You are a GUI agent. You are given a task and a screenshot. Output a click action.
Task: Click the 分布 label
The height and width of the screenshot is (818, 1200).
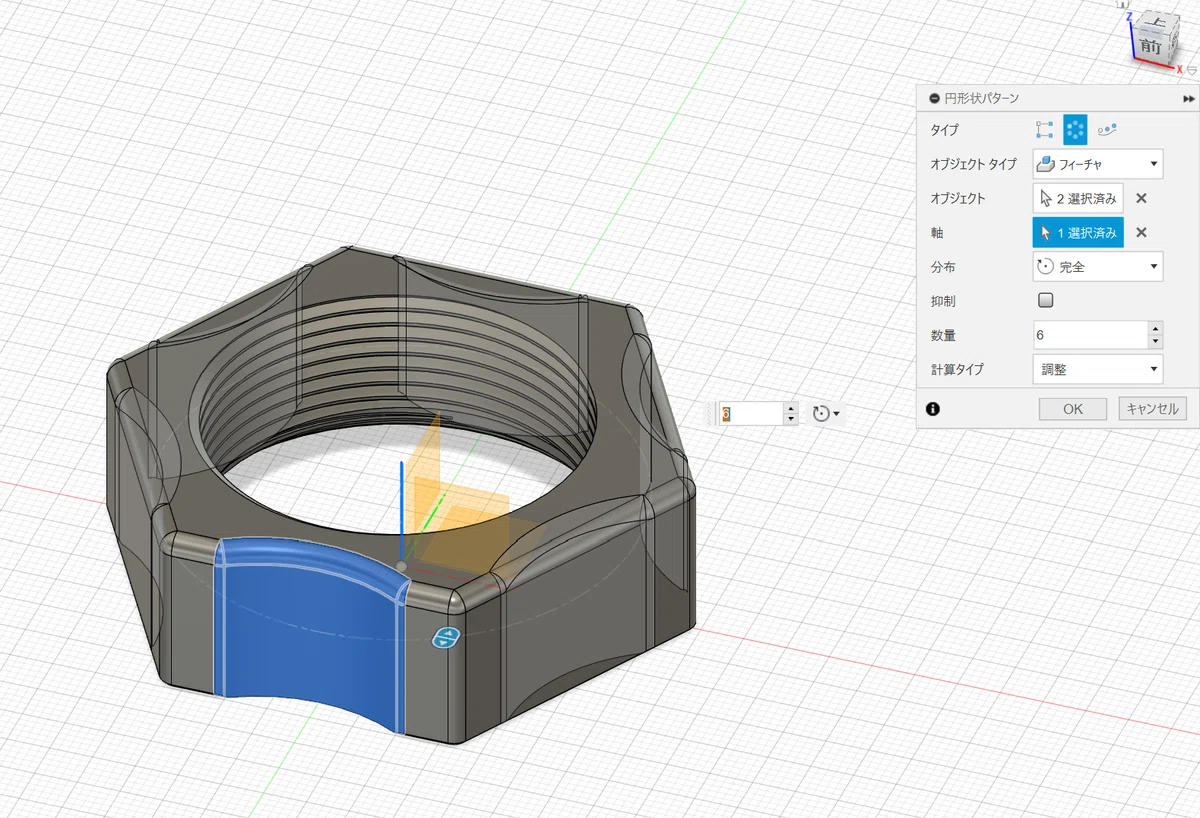943,267
